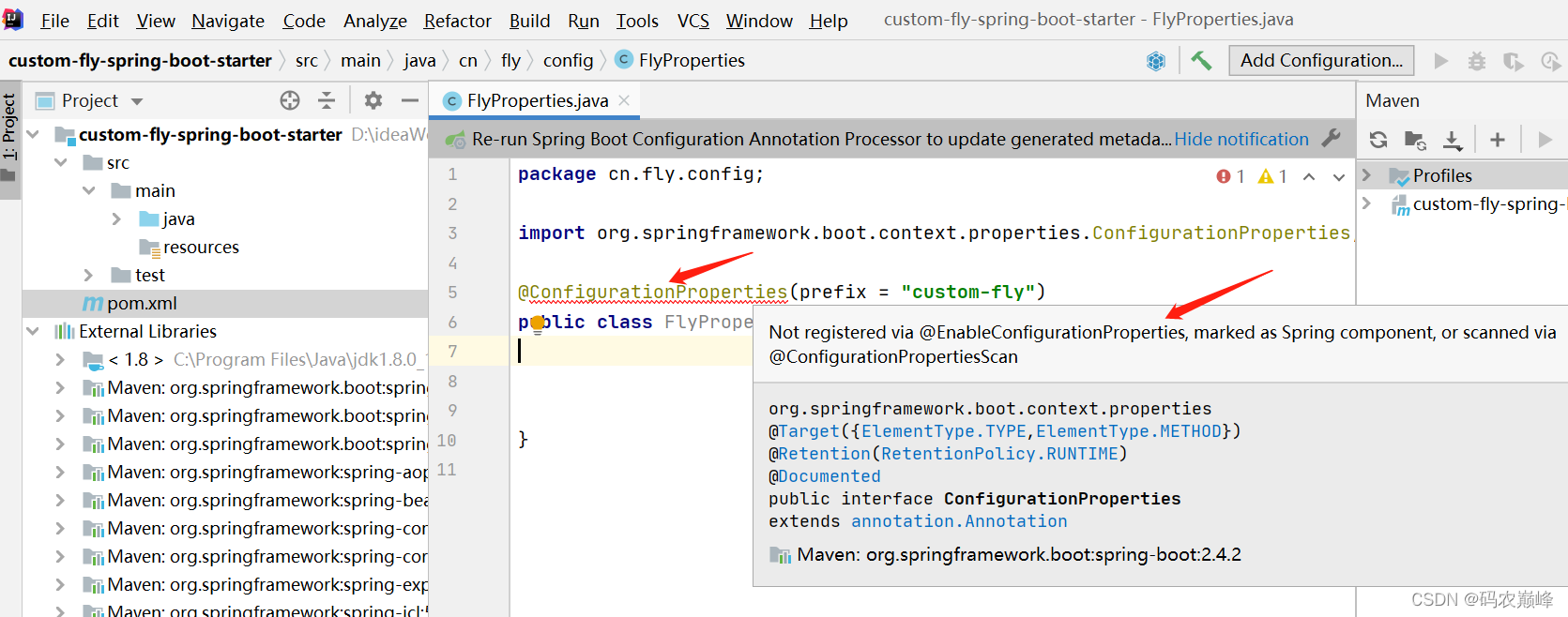Click the Documented link in popup

coord(830,476)
